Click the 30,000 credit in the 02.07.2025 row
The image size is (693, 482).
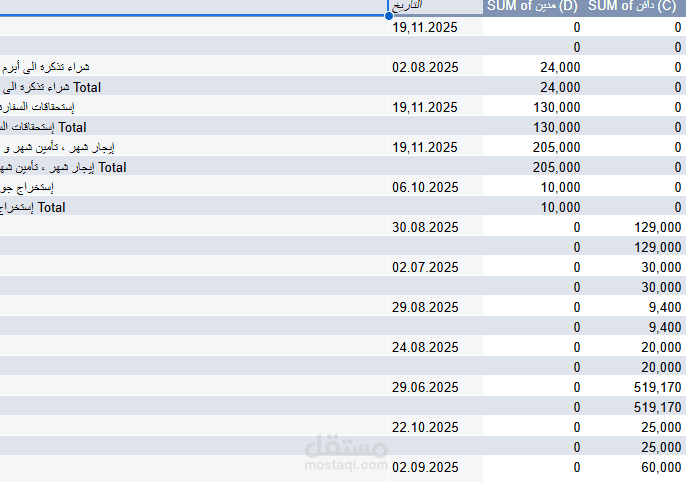point(661,268)
